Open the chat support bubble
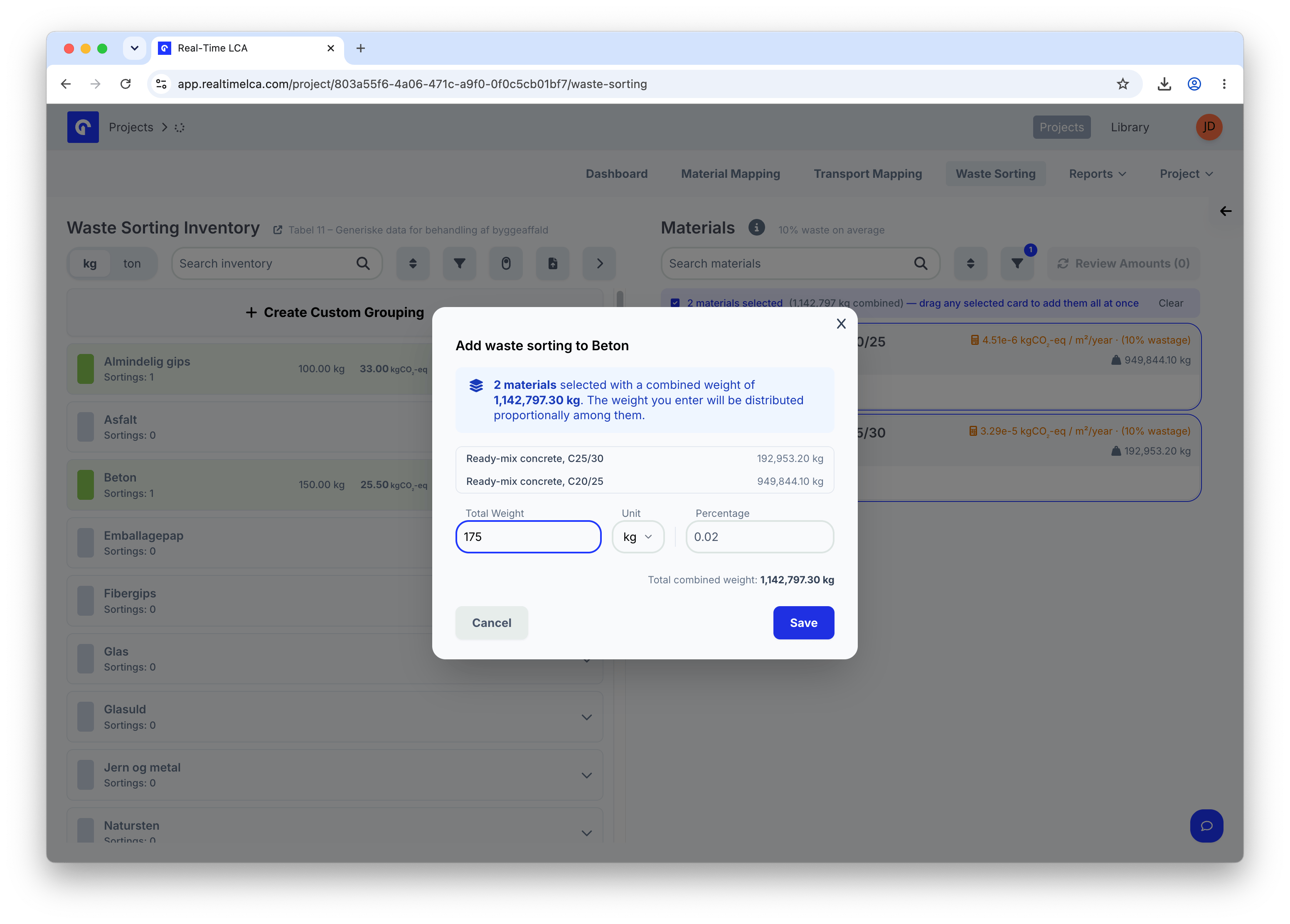 [1206, 826]
